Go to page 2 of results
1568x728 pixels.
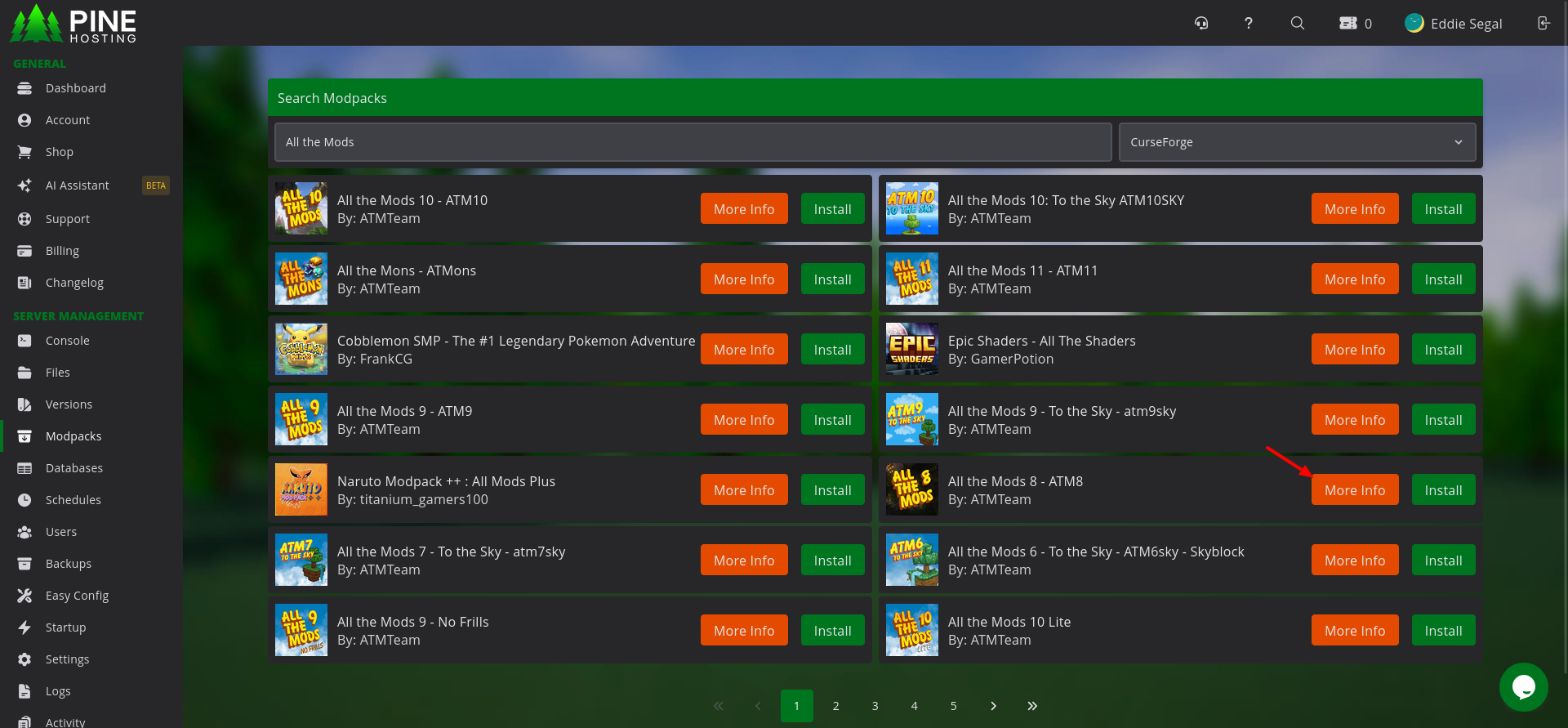click(836, 706)
